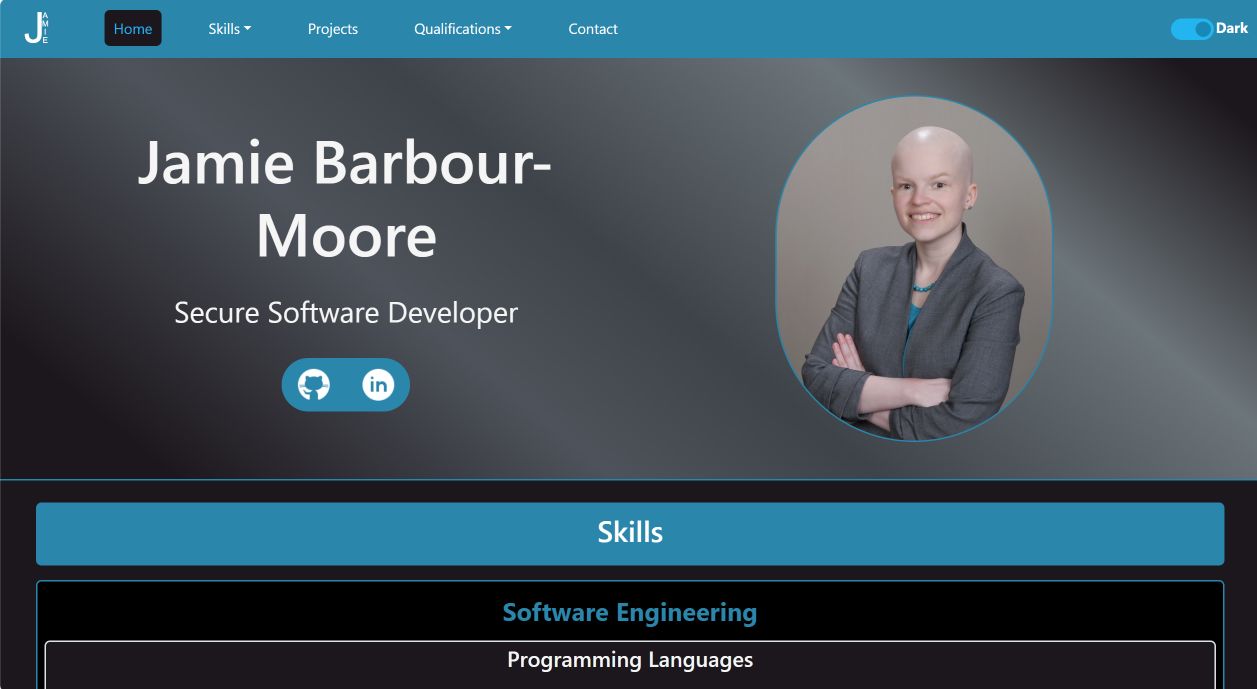Click the Programming Languages card title
This screenshot has width=1257, height=689.
(630, 660)
